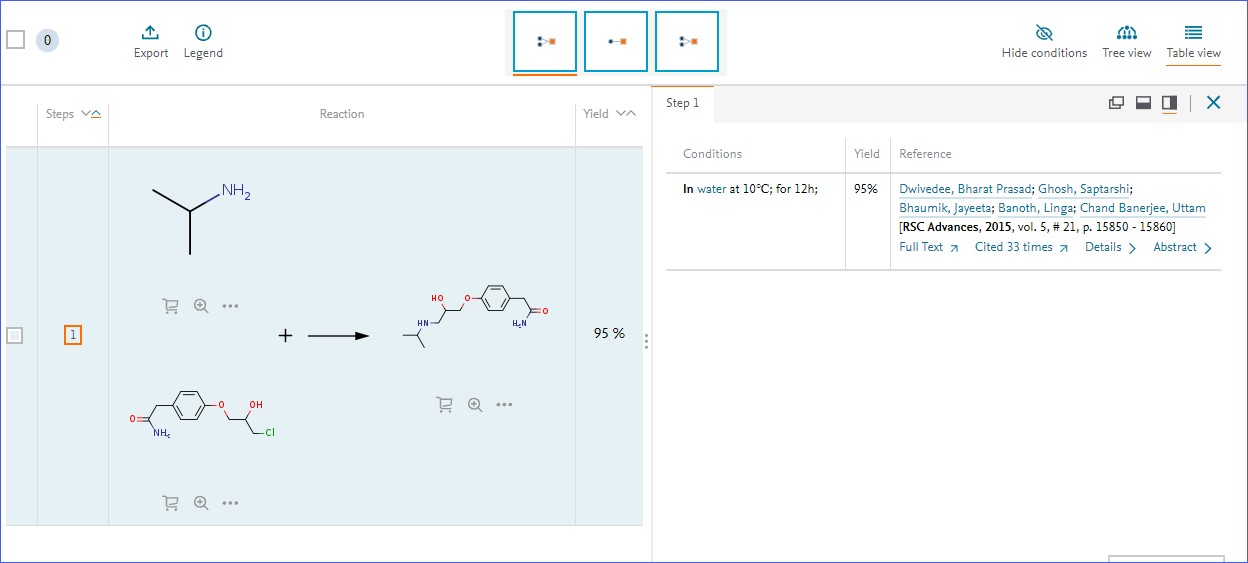
Task: Close the Step 1 details panel
Action: coord(1213,102)
